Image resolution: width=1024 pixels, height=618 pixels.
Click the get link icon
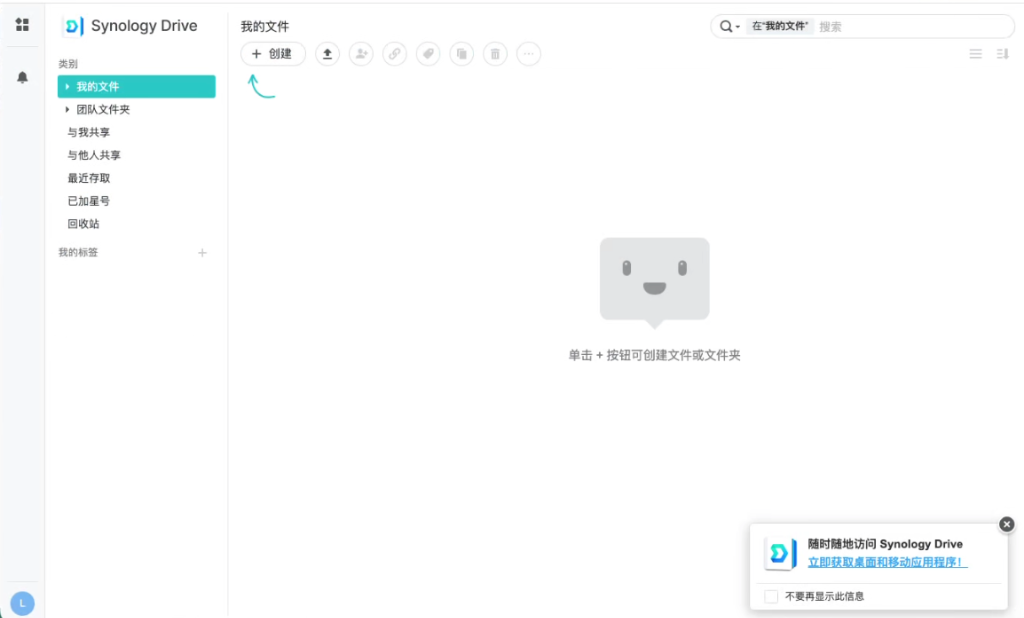pos(394,54)
